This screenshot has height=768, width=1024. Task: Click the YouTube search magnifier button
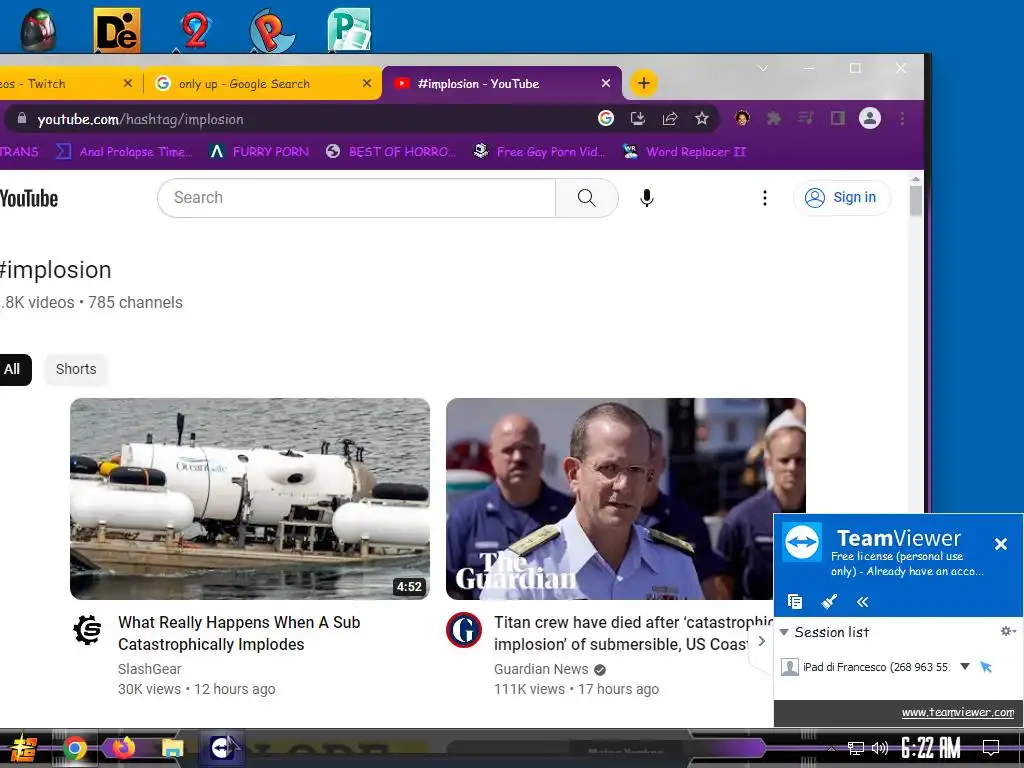(586, 197)
